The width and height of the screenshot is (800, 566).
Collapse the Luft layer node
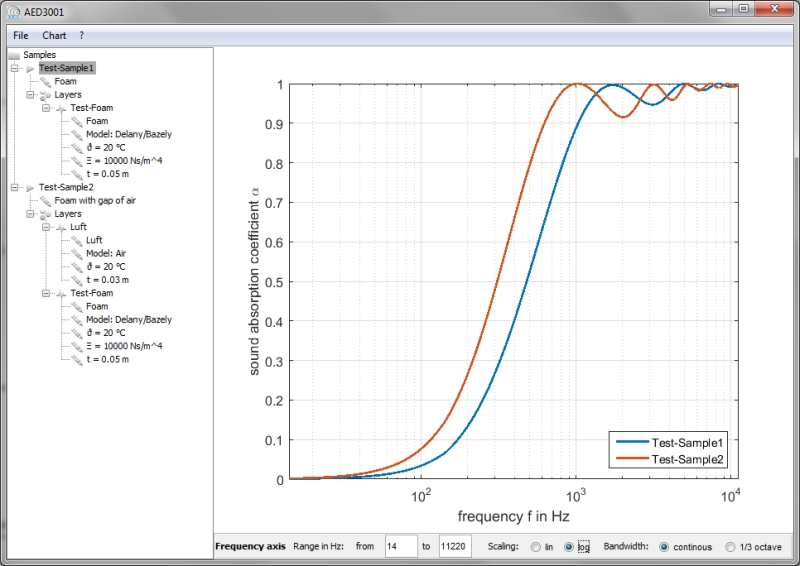(46, 227)
